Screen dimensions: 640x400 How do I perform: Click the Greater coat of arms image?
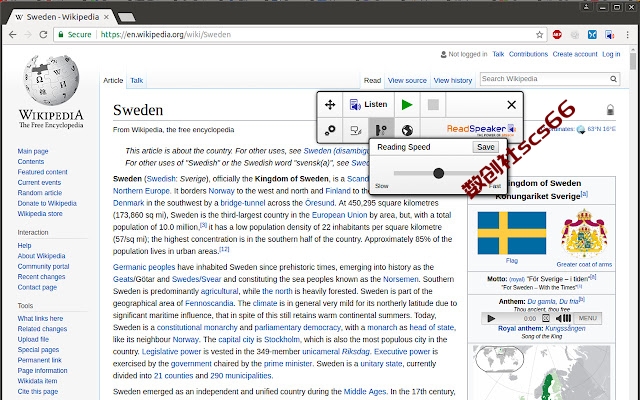pyautogui.click(x=584, y=233)
